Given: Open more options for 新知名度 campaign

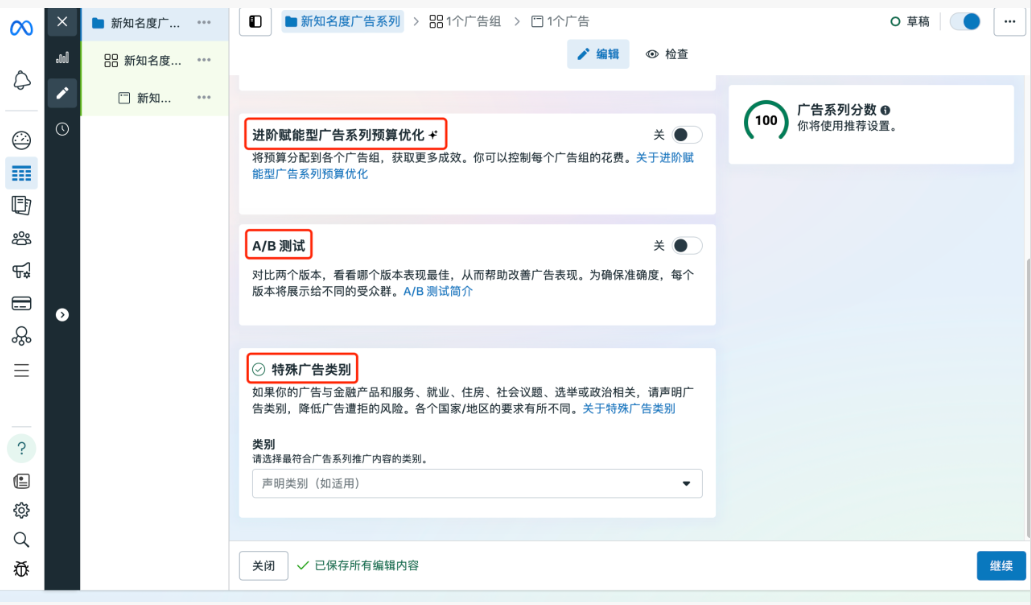Looking at the screenshot, I should pyautogui.click(x=204, y=22).
